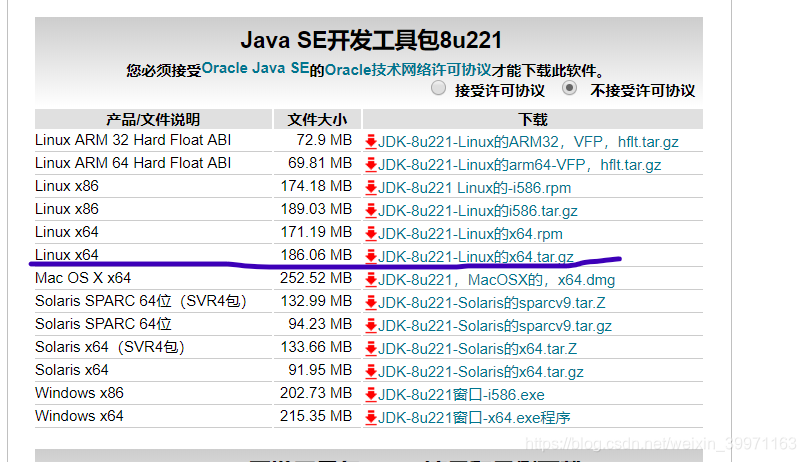Viewport: 806px width, 462px height.
Task: Click download arrow icon for Solaris sparcv9.tar.gz
Action: coord(371,326)
